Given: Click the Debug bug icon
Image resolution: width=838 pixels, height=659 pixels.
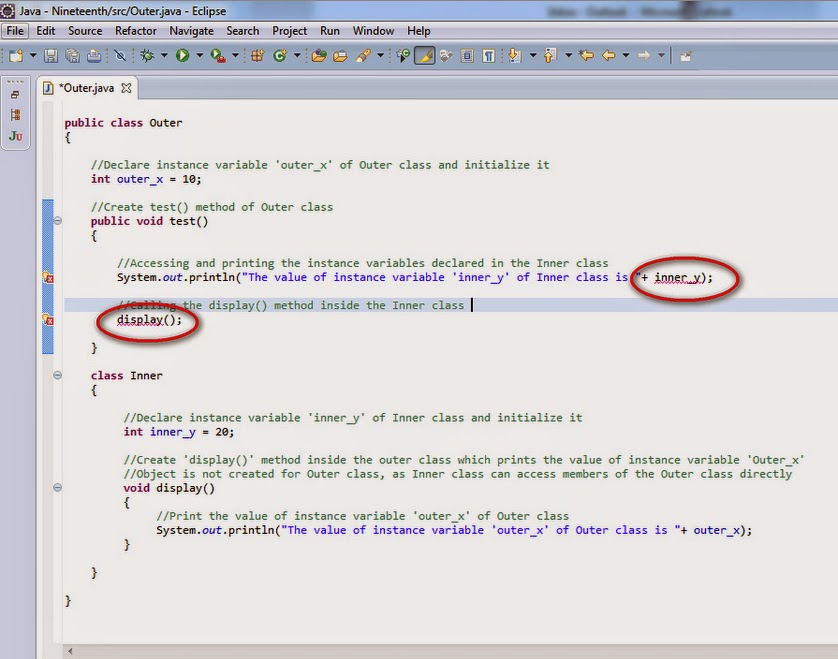Looking at the screenshot, I should click(147, 56).
